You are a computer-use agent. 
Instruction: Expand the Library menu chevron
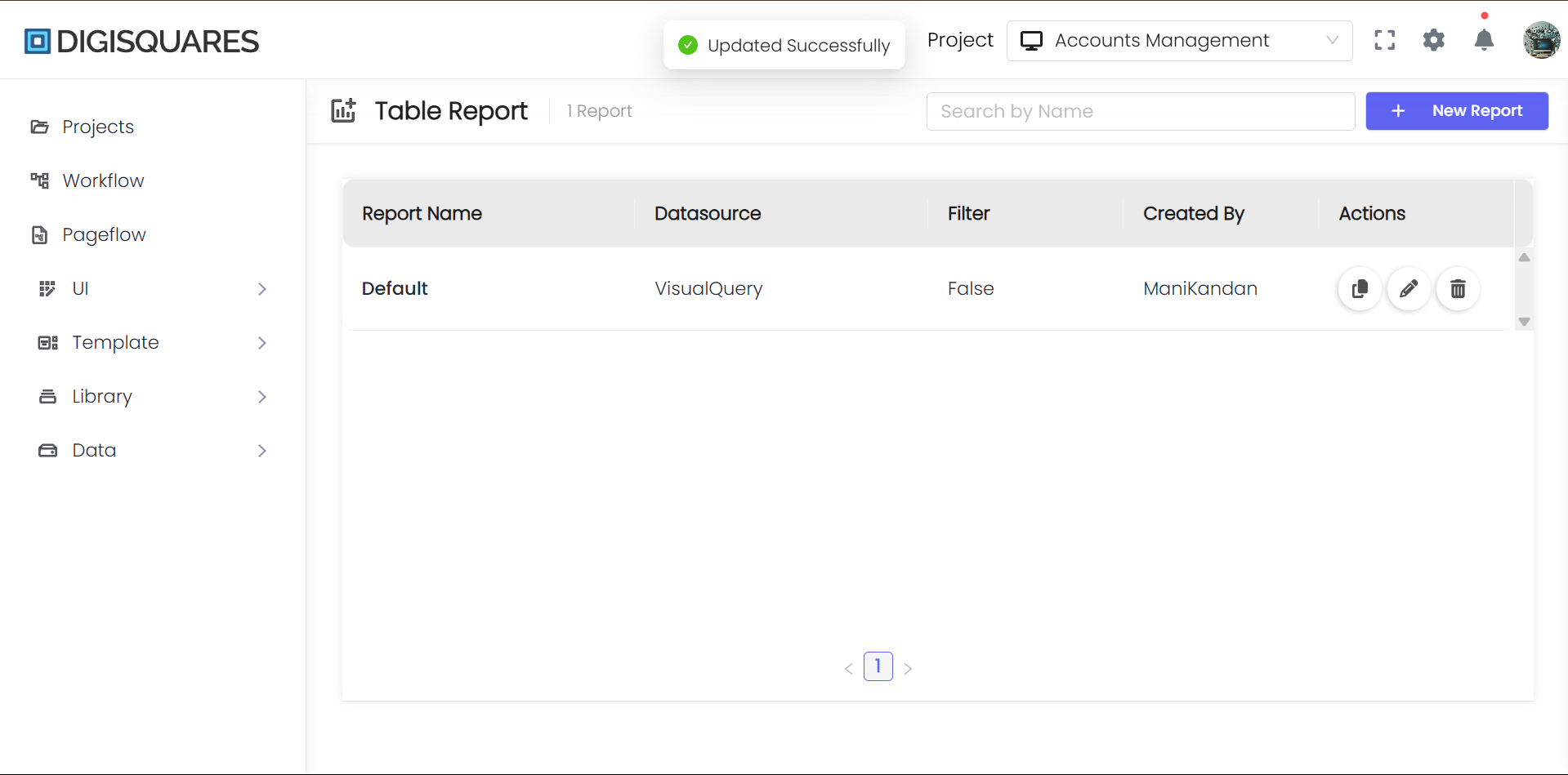262,396
